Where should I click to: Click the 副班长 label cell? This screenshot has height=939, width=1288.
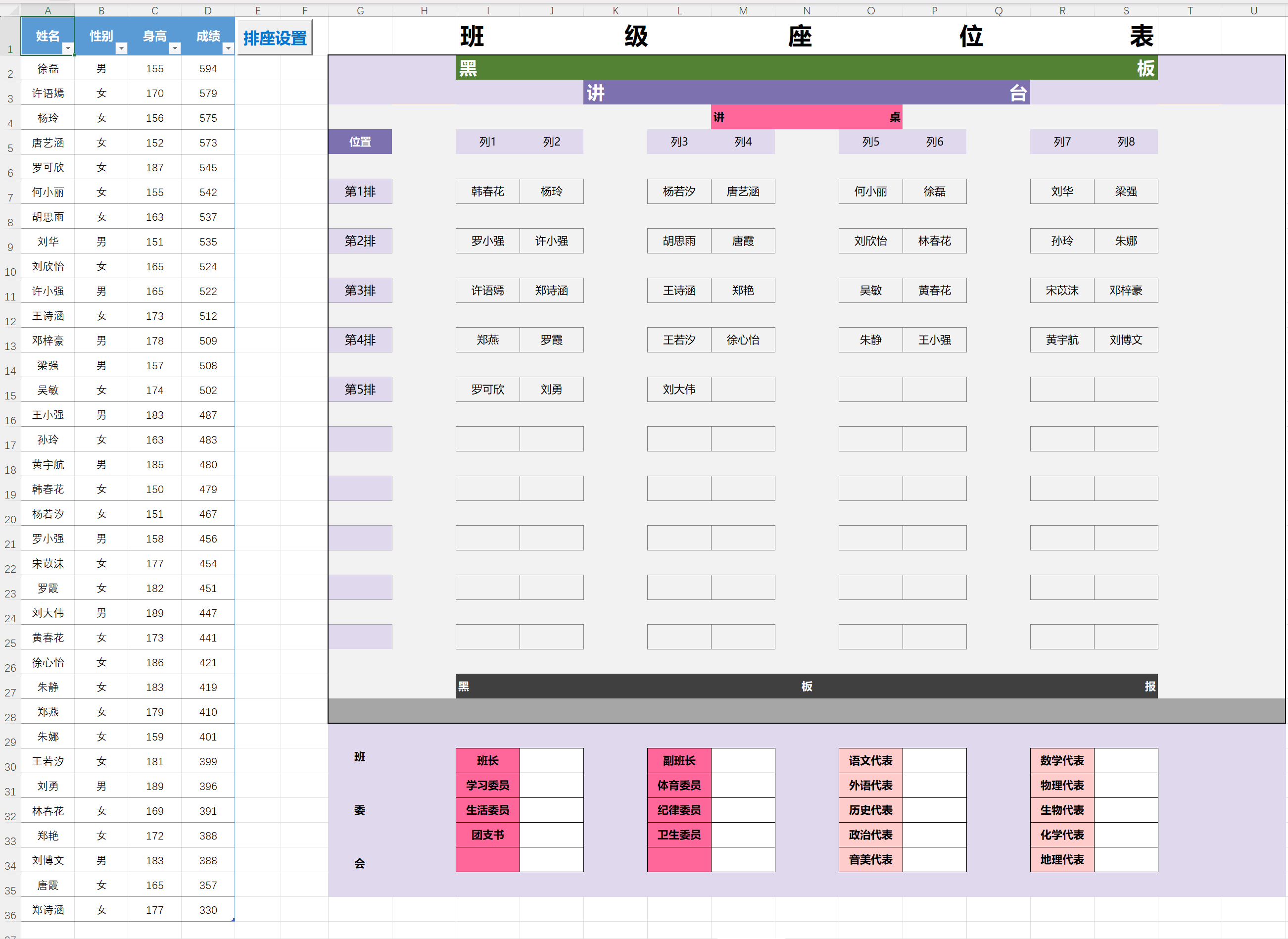point(679,760)
